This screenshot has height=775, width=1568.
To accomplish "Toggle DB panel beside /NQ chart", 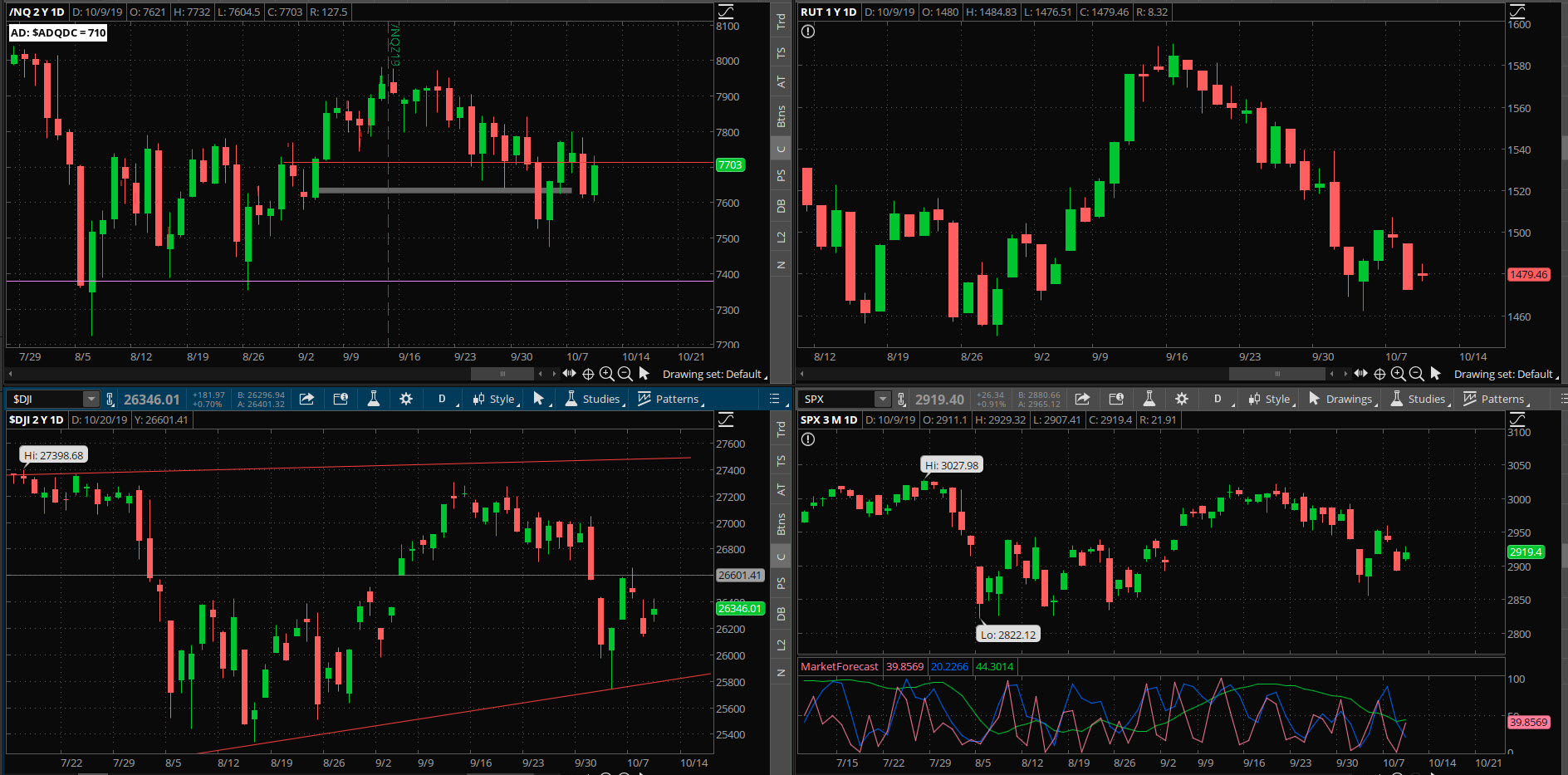I will (x=781, y=206).
